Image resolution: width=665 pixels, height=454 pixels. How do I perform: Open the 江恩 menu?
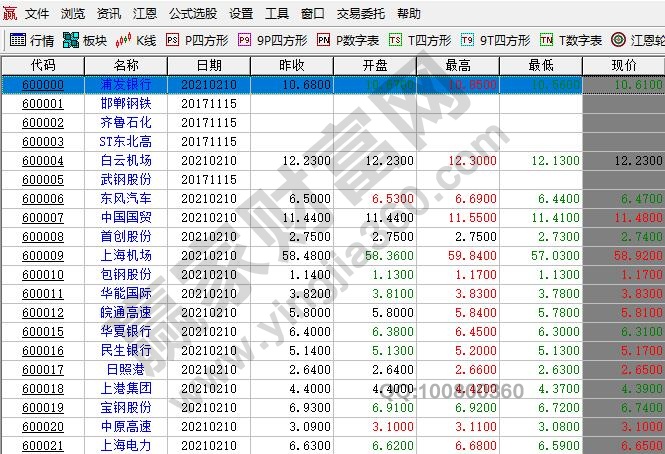(144, 14)
